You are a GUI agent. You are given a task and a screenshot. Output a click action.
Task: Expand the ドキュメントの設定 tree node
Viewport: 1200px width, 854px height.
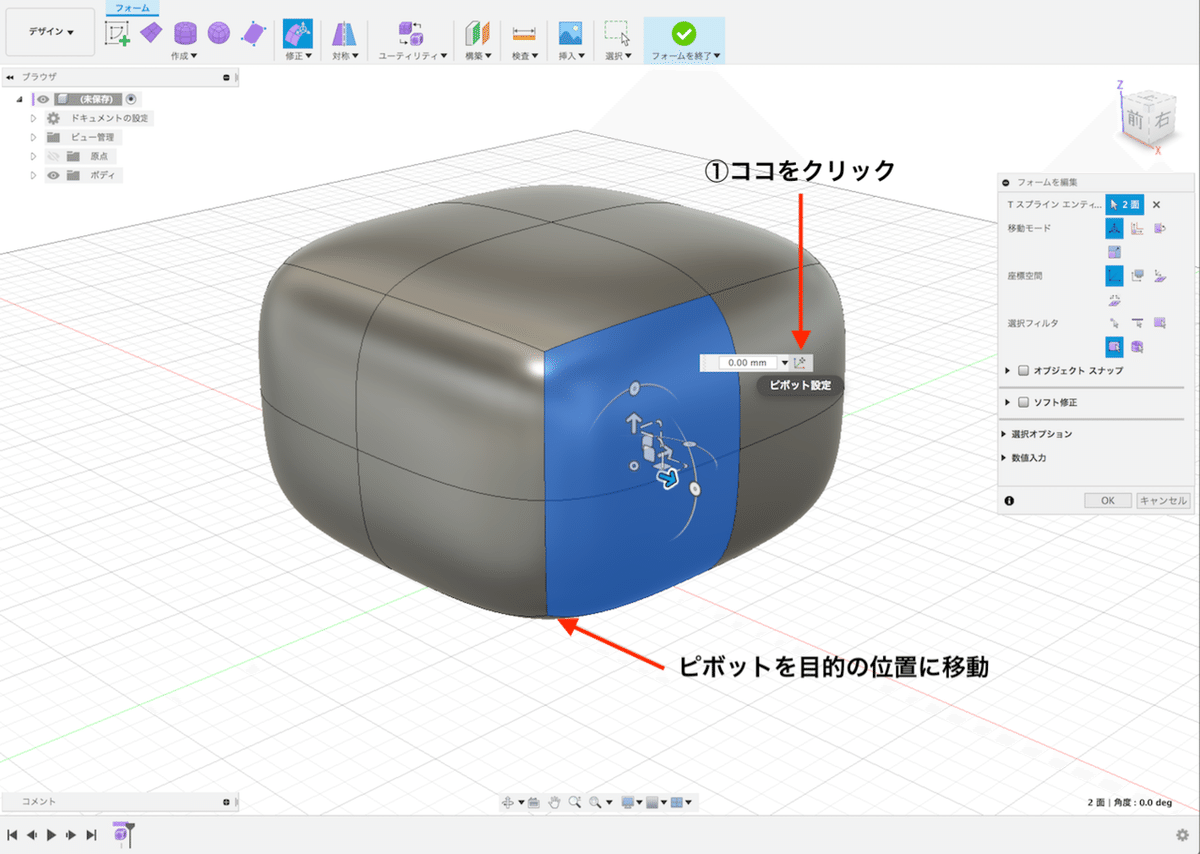(33, 118)
